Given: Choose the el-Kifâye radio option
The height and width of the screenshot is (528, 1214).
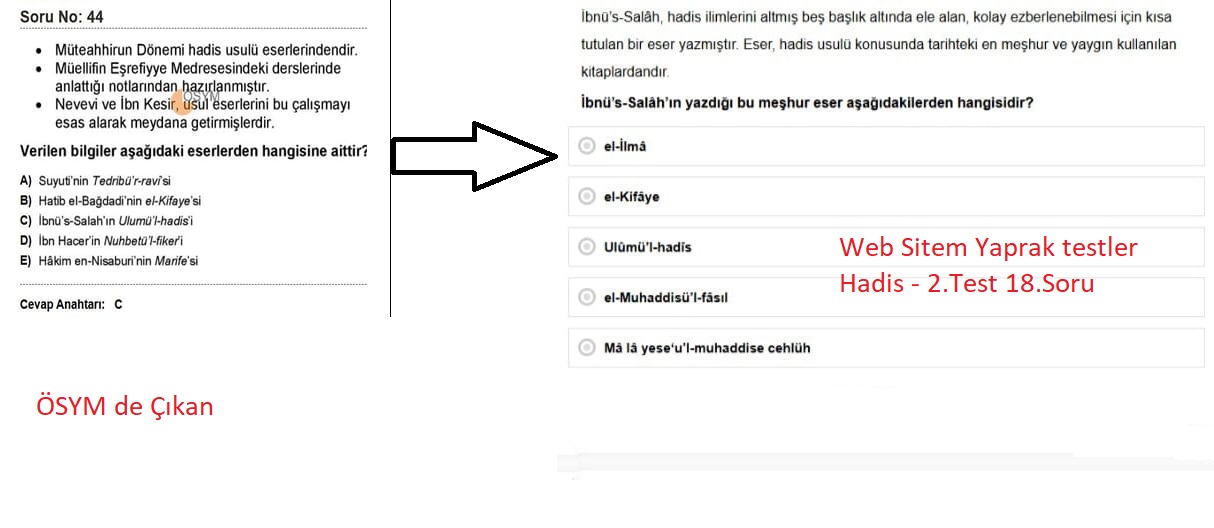Looking at the screenshot, I should coord(587,197).
